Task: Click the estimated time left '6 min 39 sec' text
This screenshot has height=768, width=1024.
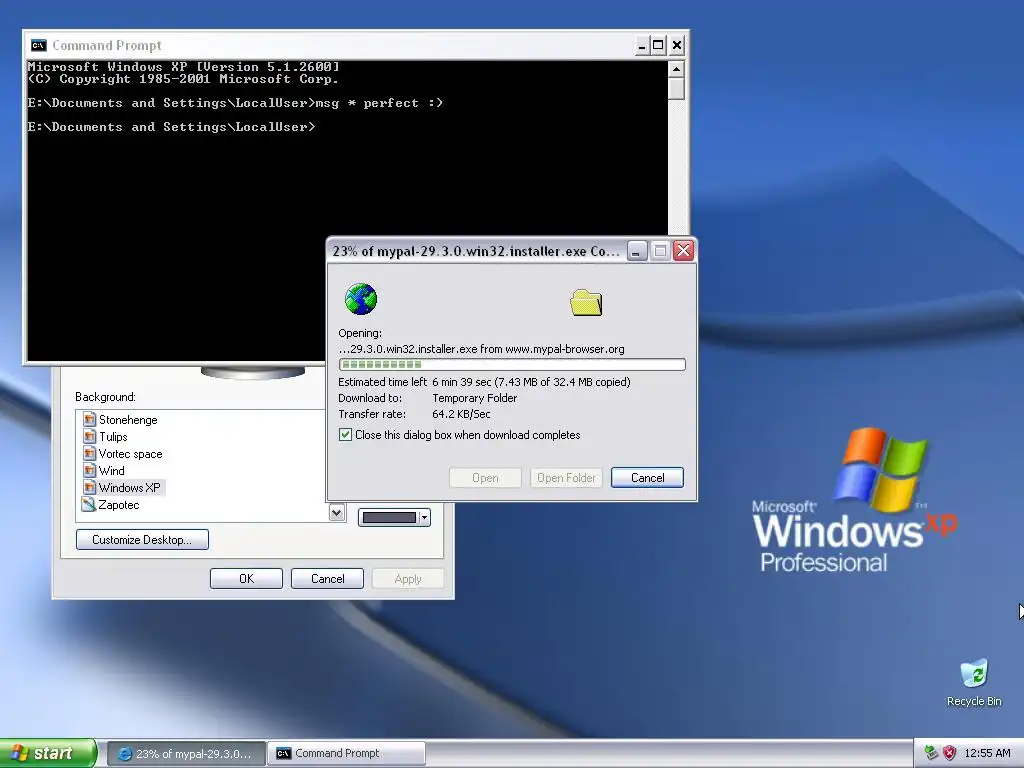Action: tap(462, 382)
